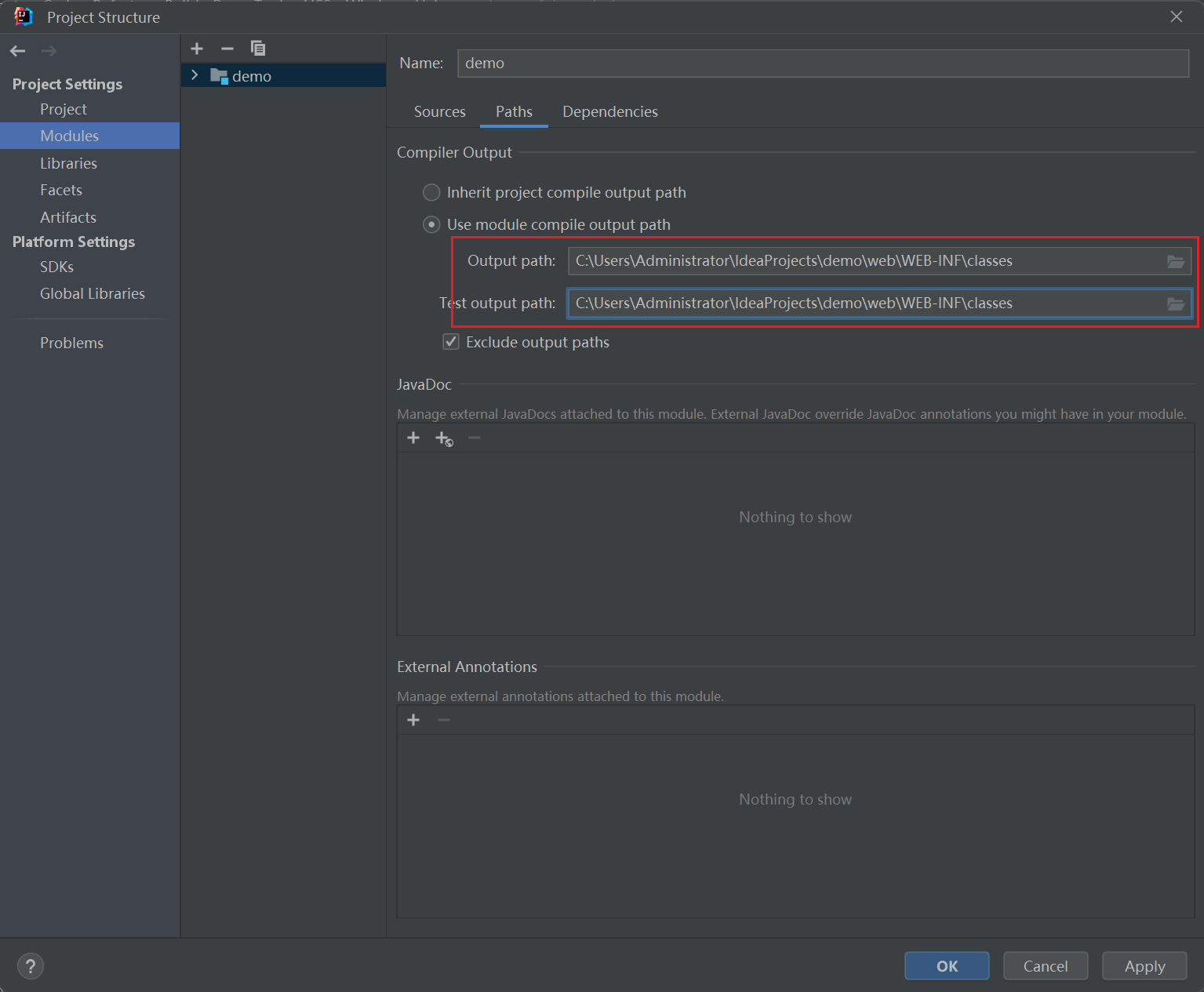Add JavaDoc URL with plus-globe icon
Screen dimensions: 1204x992
click(444, 438)
